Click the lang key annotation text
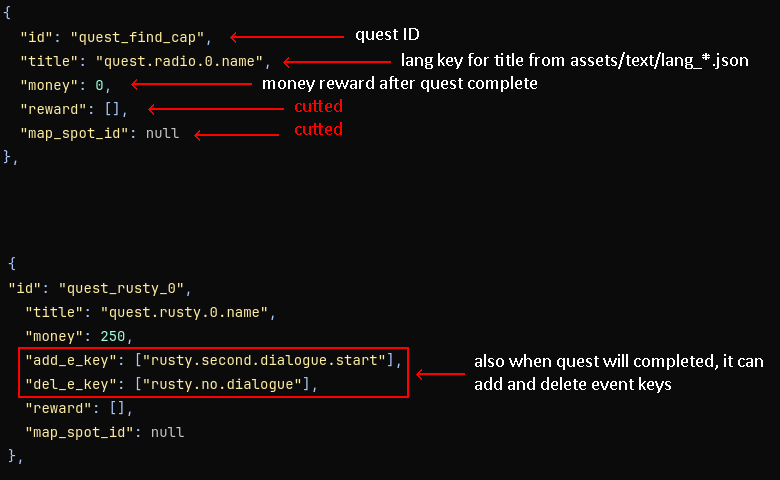This screenshot has height=480, width=780. tap(574, 61)
